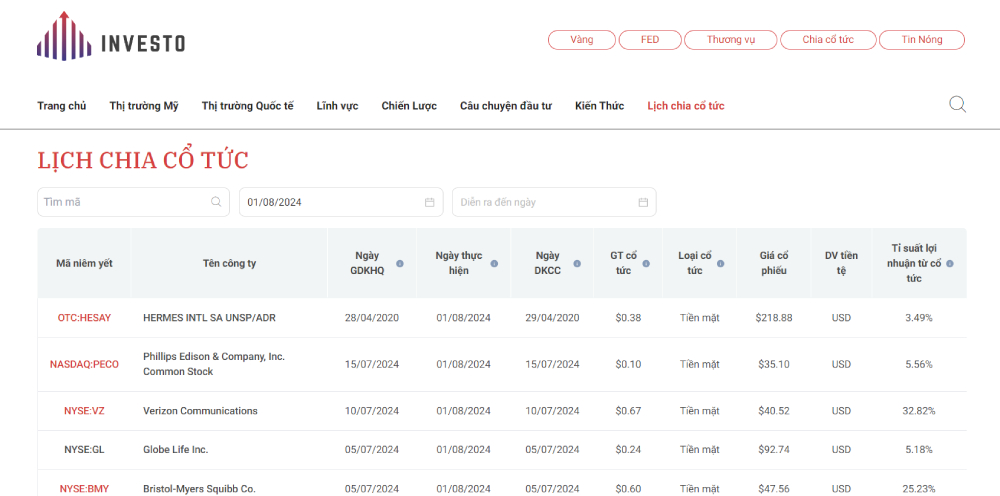Click the Mã niêm yết column header

point(84,263)
